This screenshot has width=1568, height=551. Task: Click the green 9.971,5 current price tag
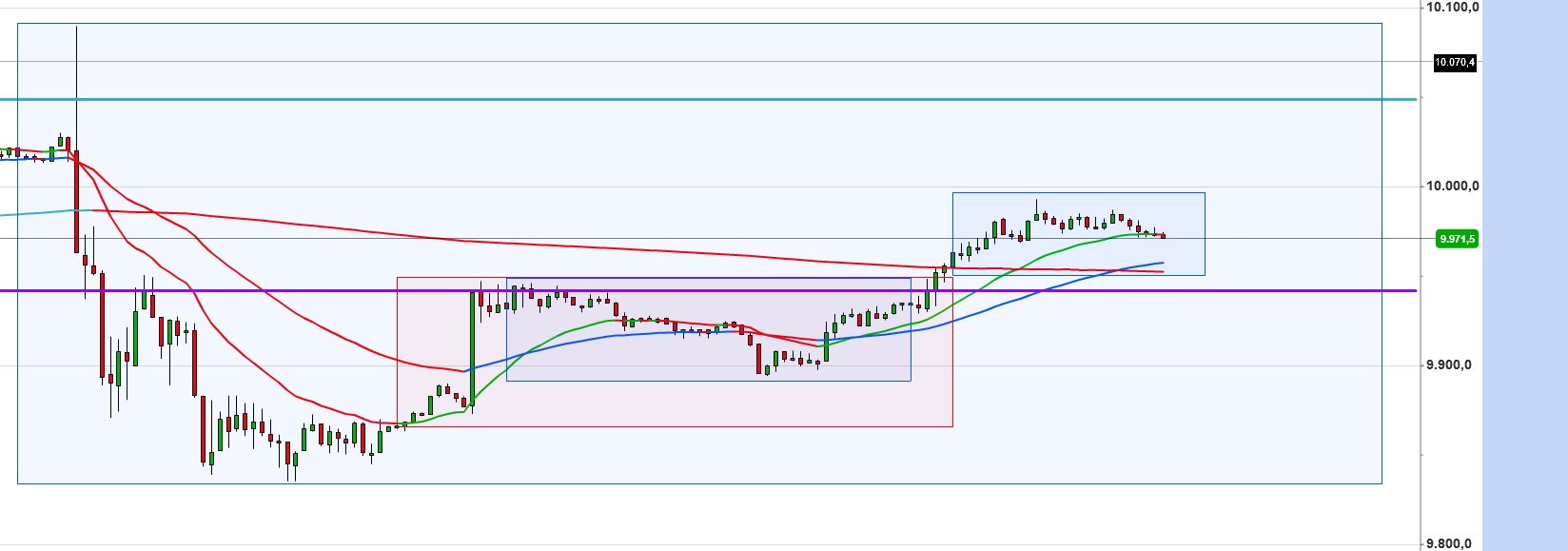(1457, 239)
